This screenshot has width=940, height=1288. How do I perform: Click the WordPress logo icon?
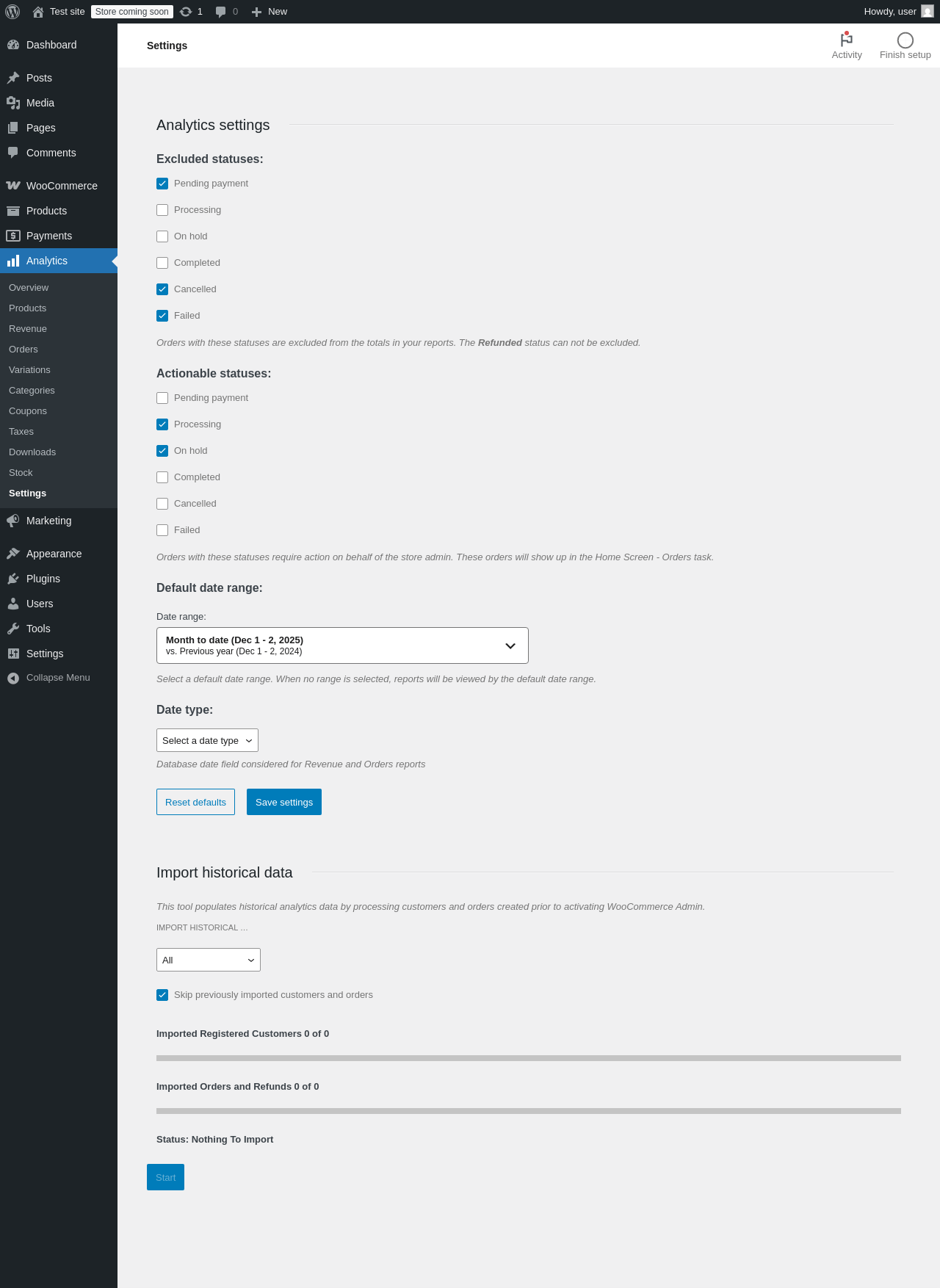[12, 12]
